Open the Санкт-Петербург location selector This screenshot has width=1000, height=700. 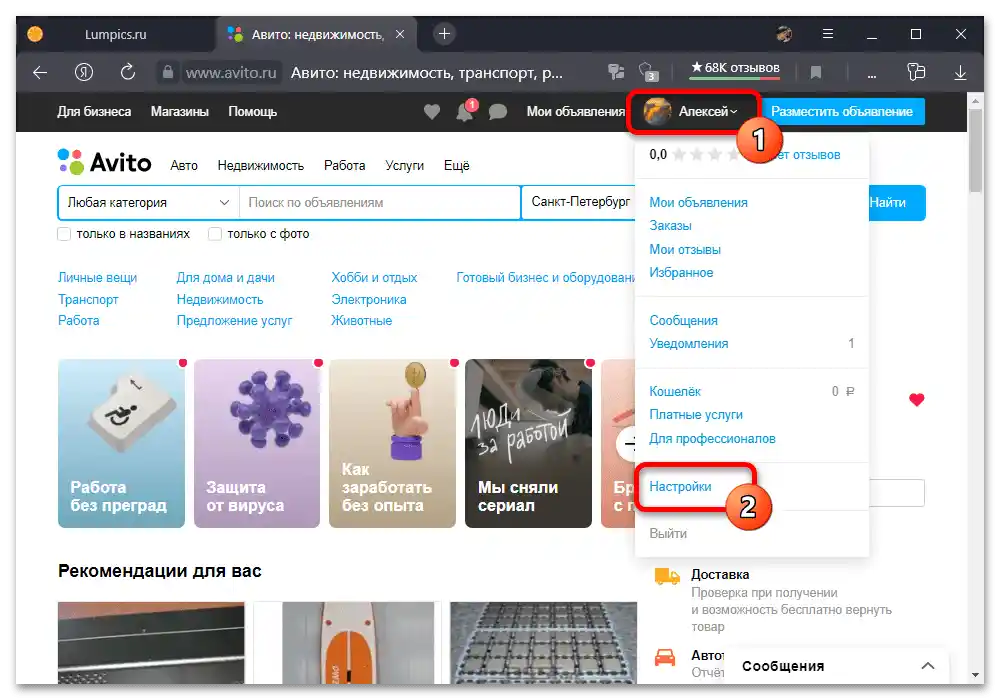579,203
